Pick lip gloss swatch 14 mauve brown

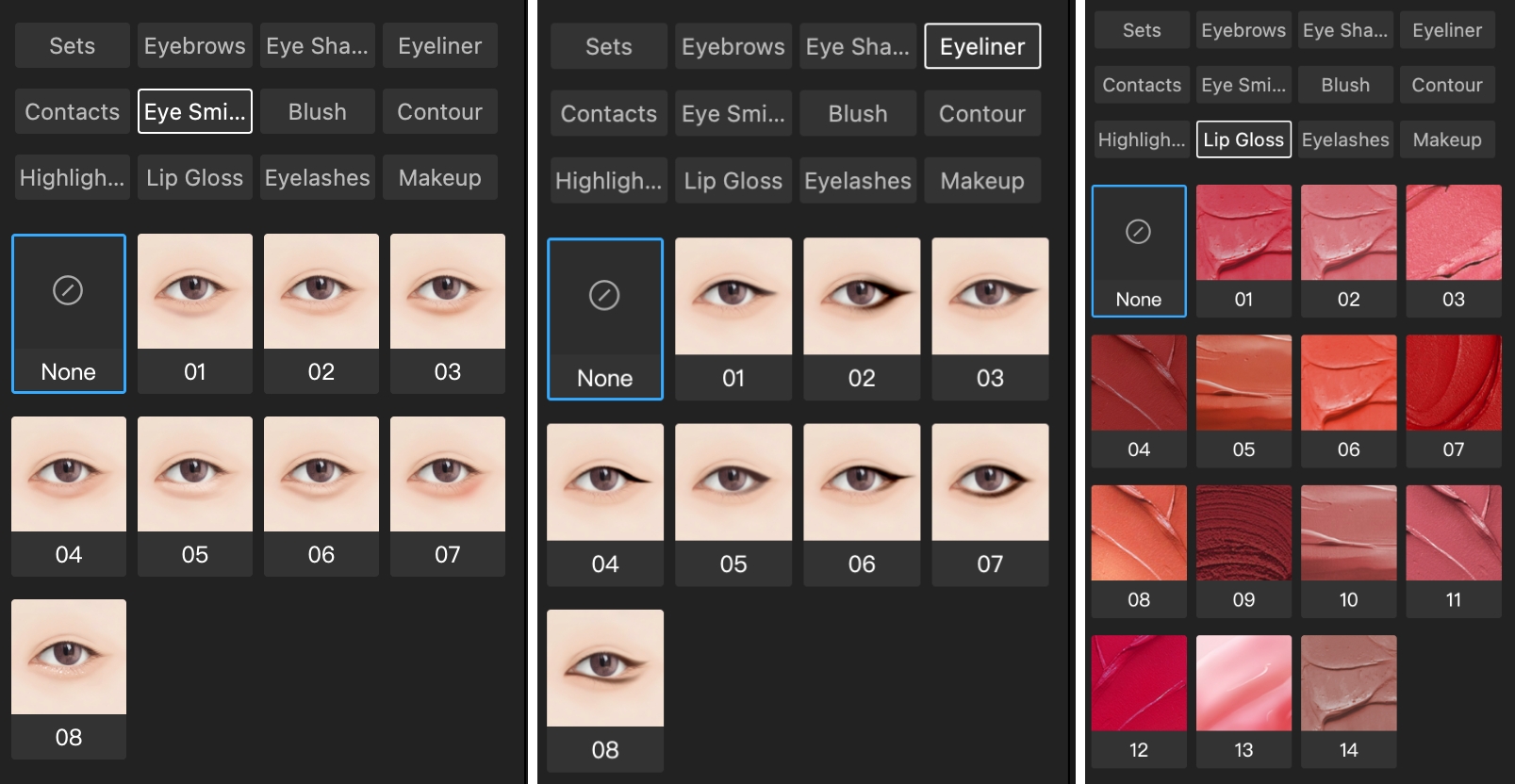pyautogui.click(x=1348, y=700)
